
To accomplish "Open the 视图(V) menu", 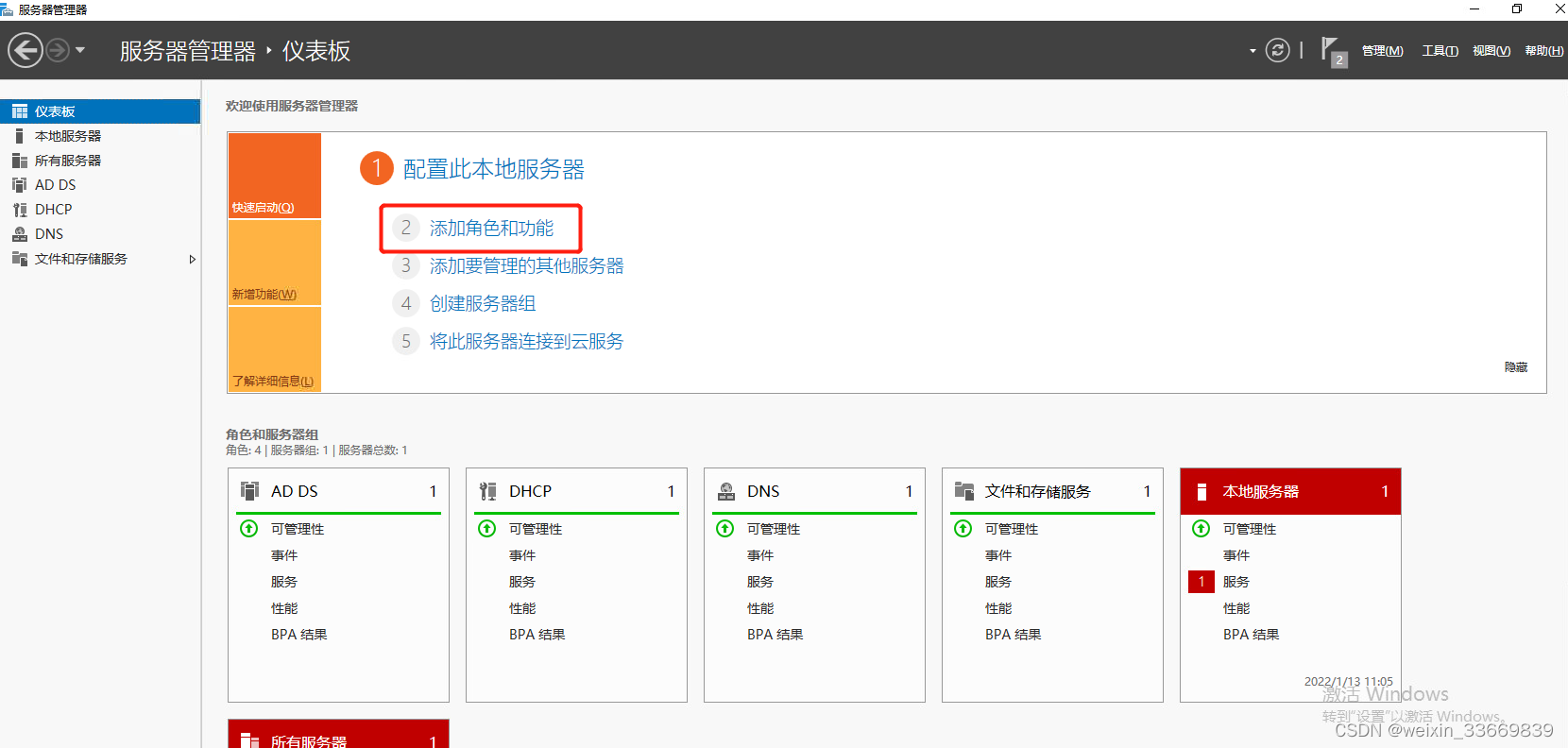I will [1491, 51].
